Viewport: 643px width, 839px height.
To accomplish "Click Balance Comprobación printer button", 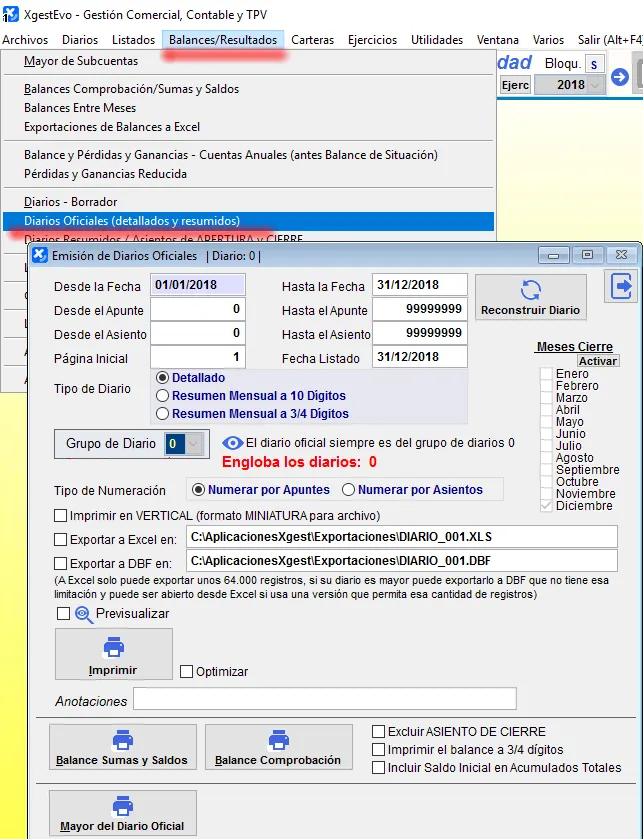I will tap(278, 747).
